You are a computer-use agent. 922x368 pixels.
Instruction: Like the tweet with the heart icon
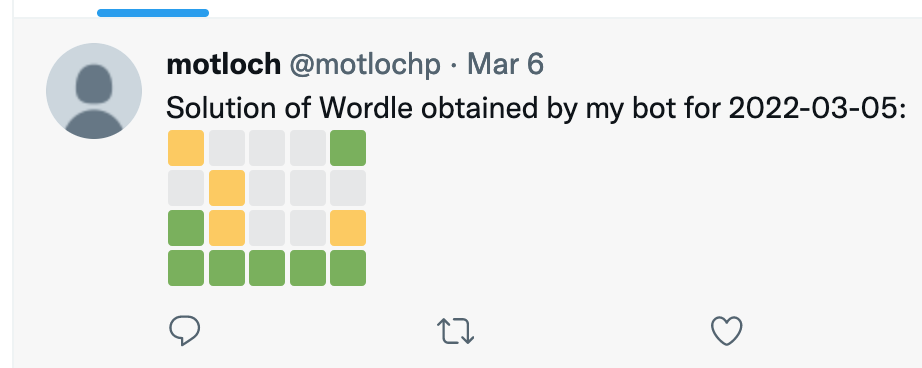(727, 330)
